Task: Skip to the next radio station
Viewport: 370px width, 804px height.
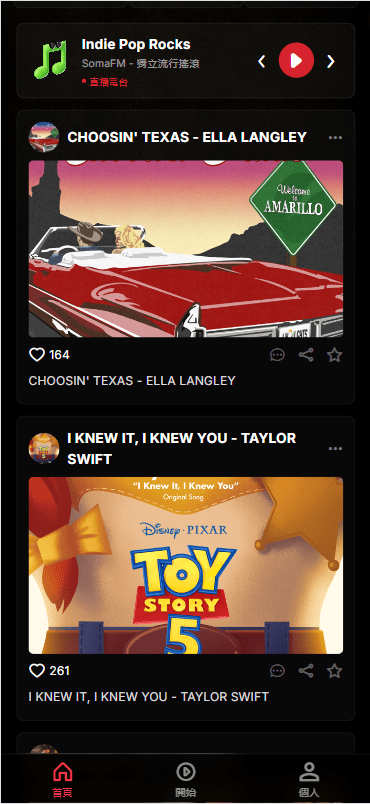Action: (x=331, y=62)
